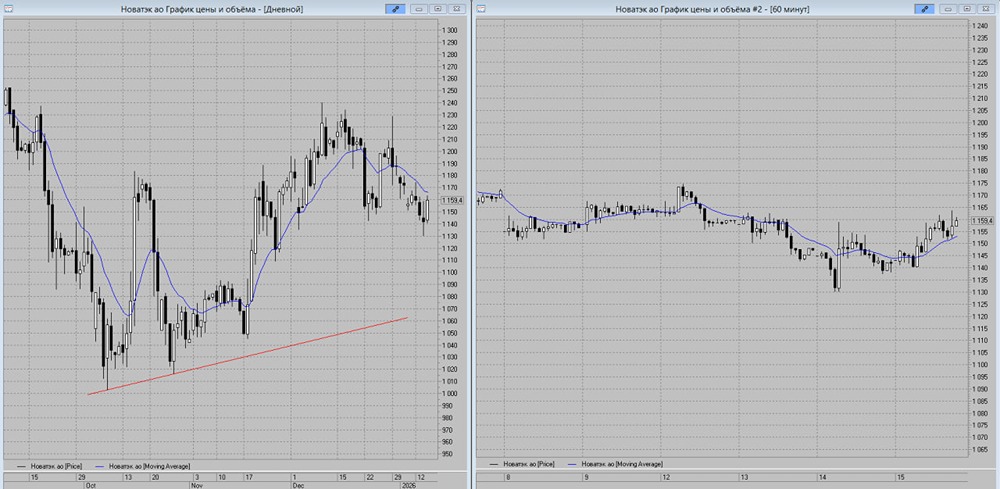This screenshot has width=1000, height=489.
Task: Click the 1 300 level on the daily price axis
Action: tap(452, 31)
